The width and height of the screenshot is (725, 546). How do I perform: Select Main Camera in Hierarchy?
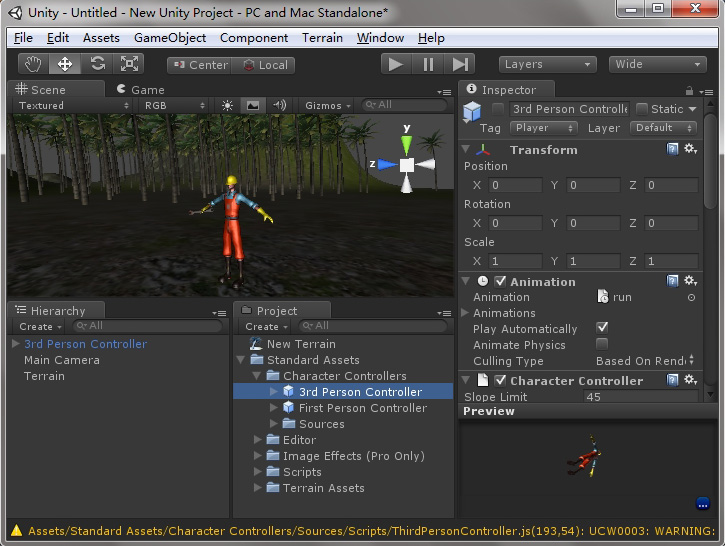(62, 360)
